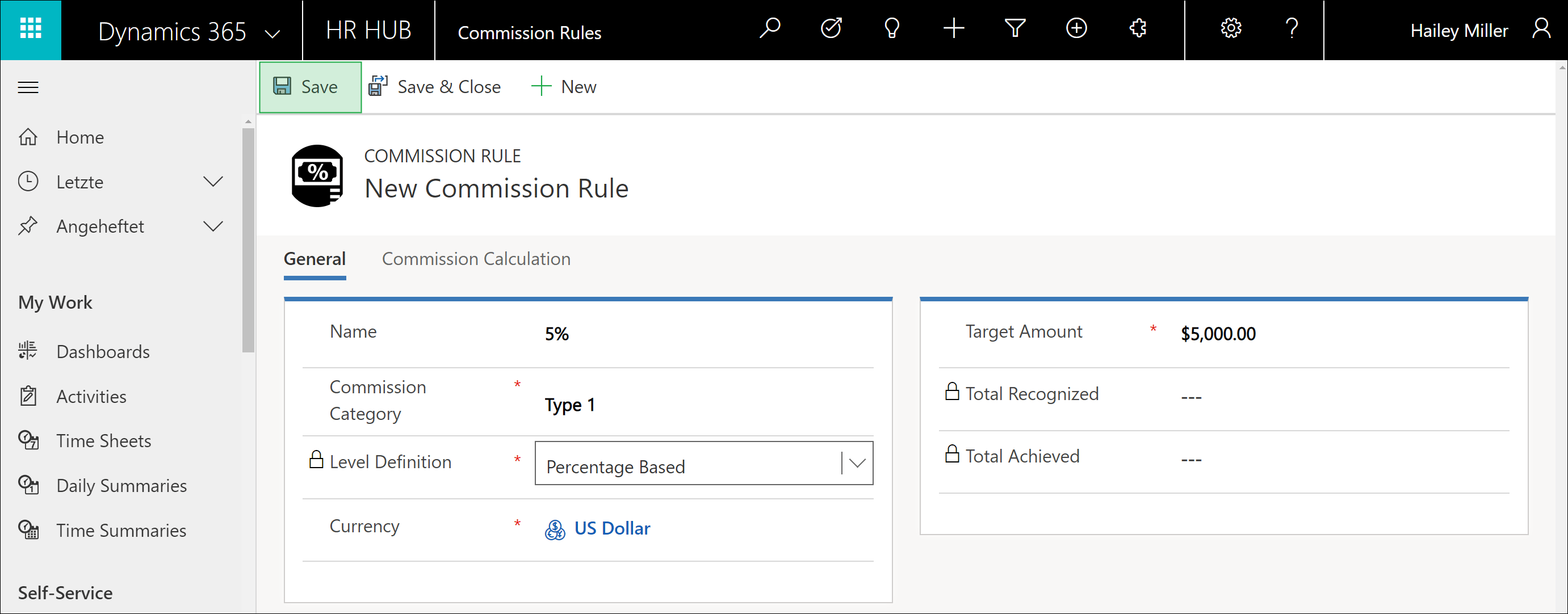
Task: Open the app launcher waffle grid
Action: click(x=31, y=29)
